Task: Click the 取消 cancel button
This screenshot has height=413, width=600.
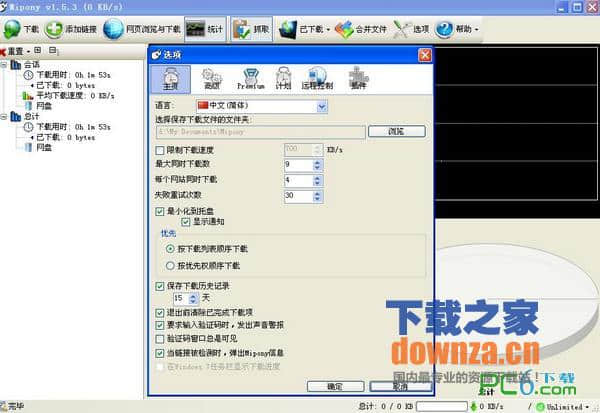Action: pos(401,387)
